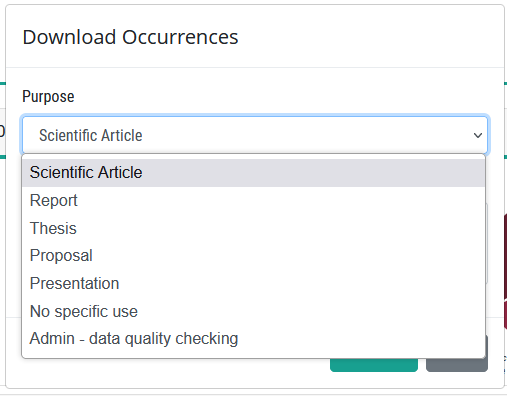Choose the Presentation purpose option
Screen dimensions: 507x396
253,284
